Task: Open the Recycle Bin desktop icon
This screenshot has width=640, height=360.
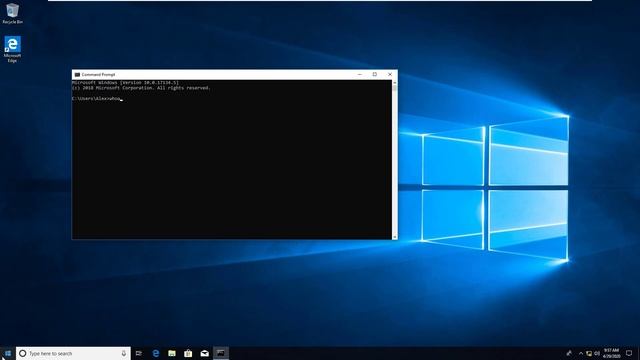Action: (12, 13)
